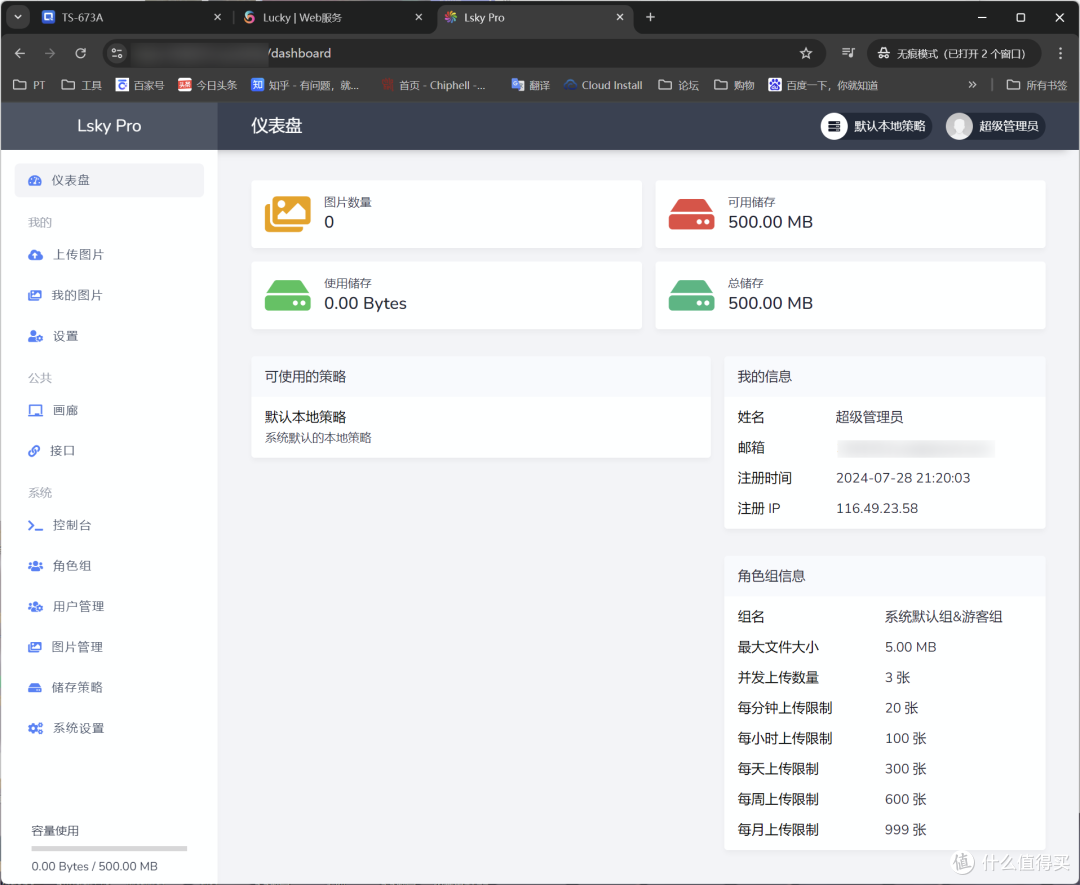
Task: Click the Lsky Pro logo title
Action: (x=109, y=126)
